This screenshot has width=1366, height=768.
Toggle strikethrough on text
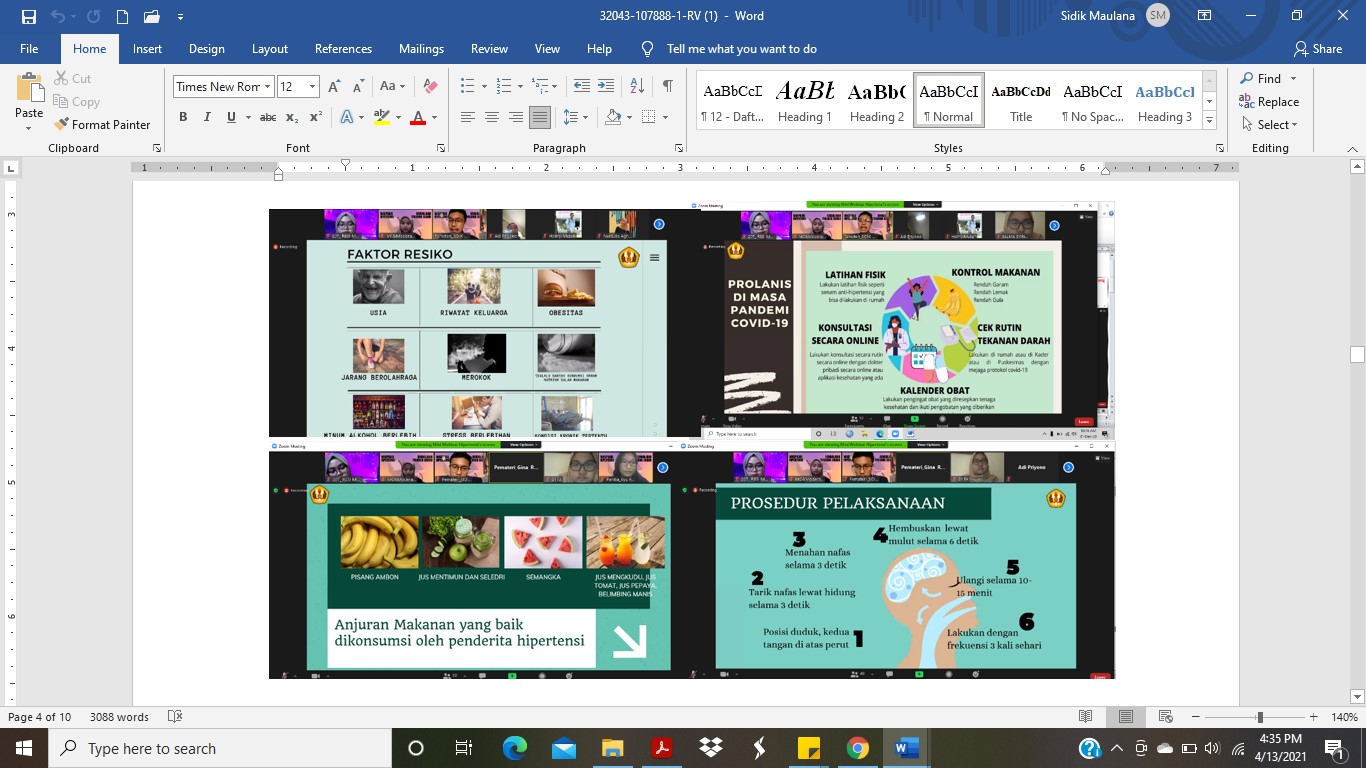[267, 117]
